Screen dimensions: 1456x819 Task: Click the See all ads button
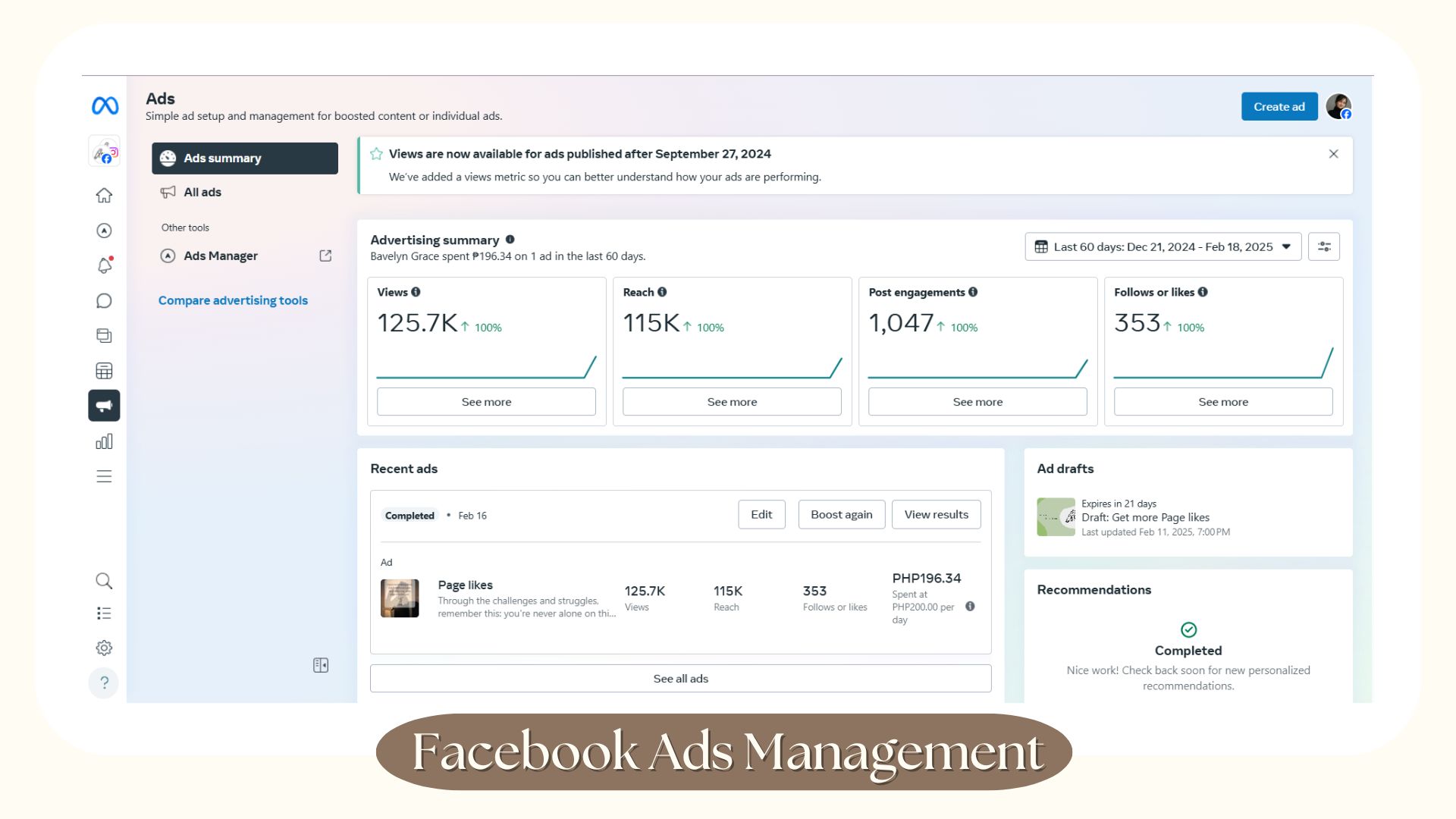681,679
